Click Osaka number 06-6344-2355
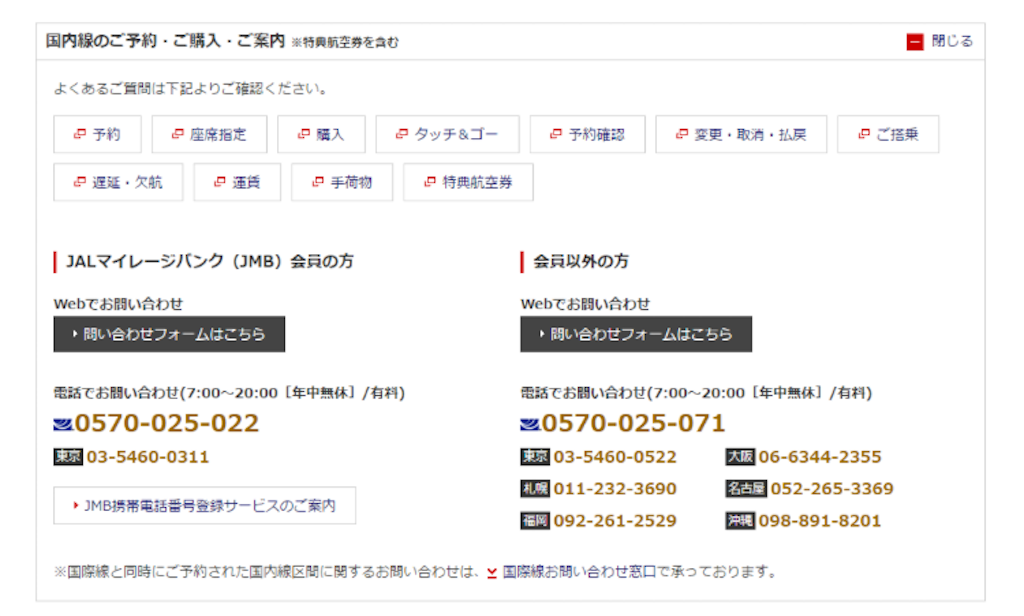The image size is (1024, 616). click(820, 457)
